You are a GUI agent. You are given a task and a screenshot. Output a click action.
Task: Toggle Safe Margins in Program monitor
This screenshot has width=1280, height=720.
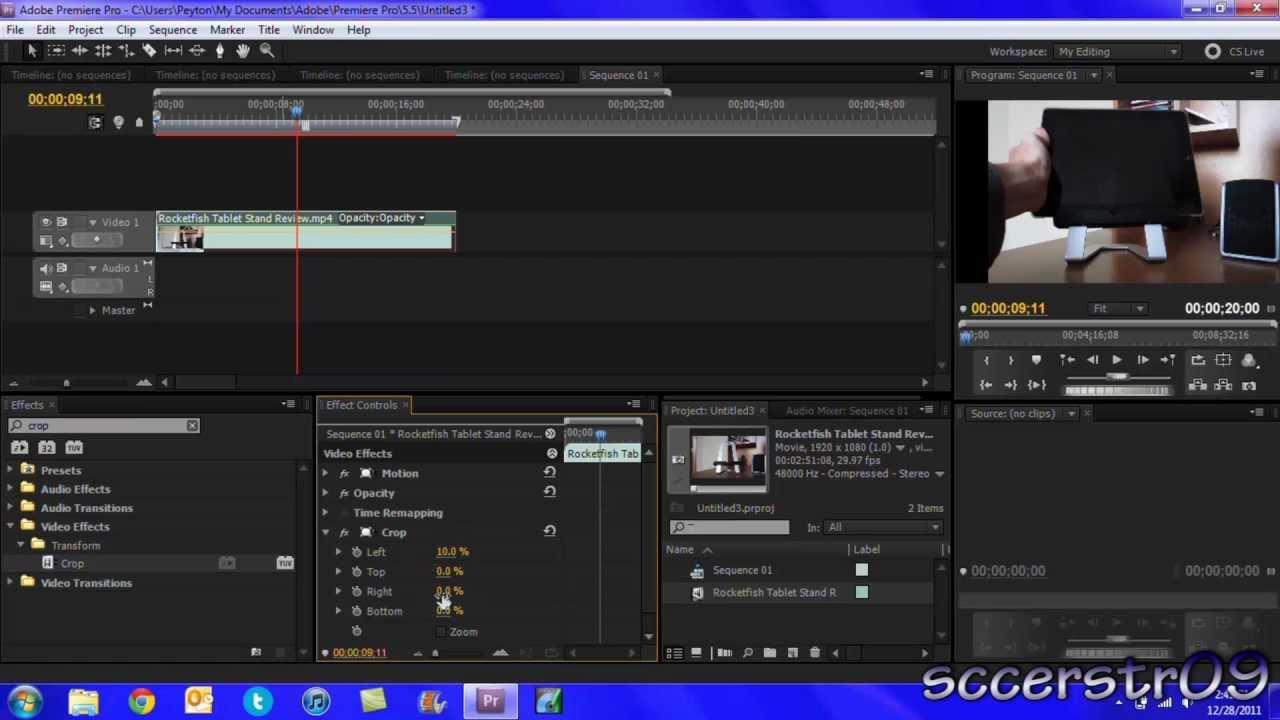(x=1223, y=360)
